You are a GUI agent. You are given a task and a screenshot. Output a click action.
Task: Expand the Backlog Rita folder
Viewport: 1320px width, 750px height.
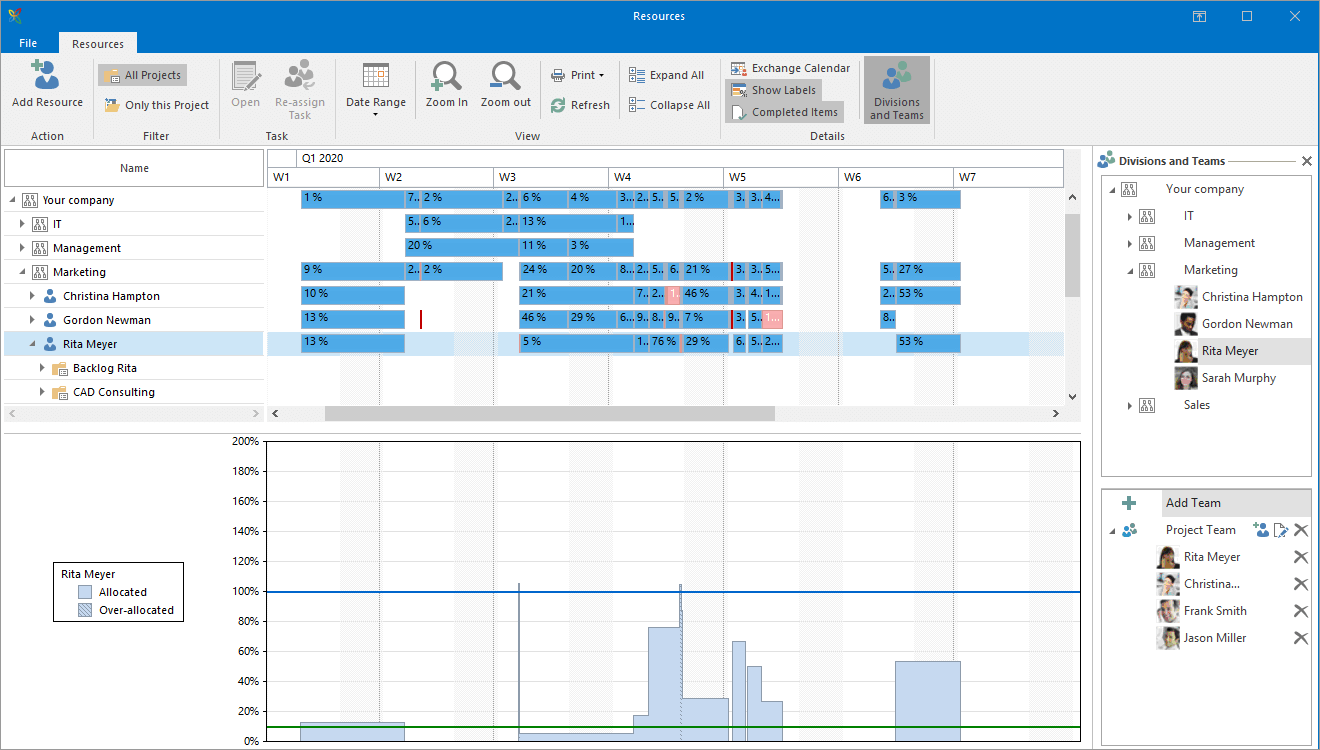pyautogui.click(x=42, y=368)
